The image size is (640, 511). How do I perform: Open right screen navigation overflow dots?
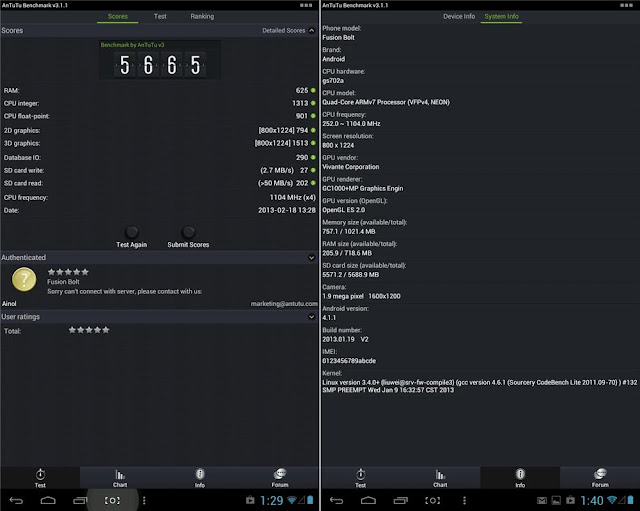464,500
